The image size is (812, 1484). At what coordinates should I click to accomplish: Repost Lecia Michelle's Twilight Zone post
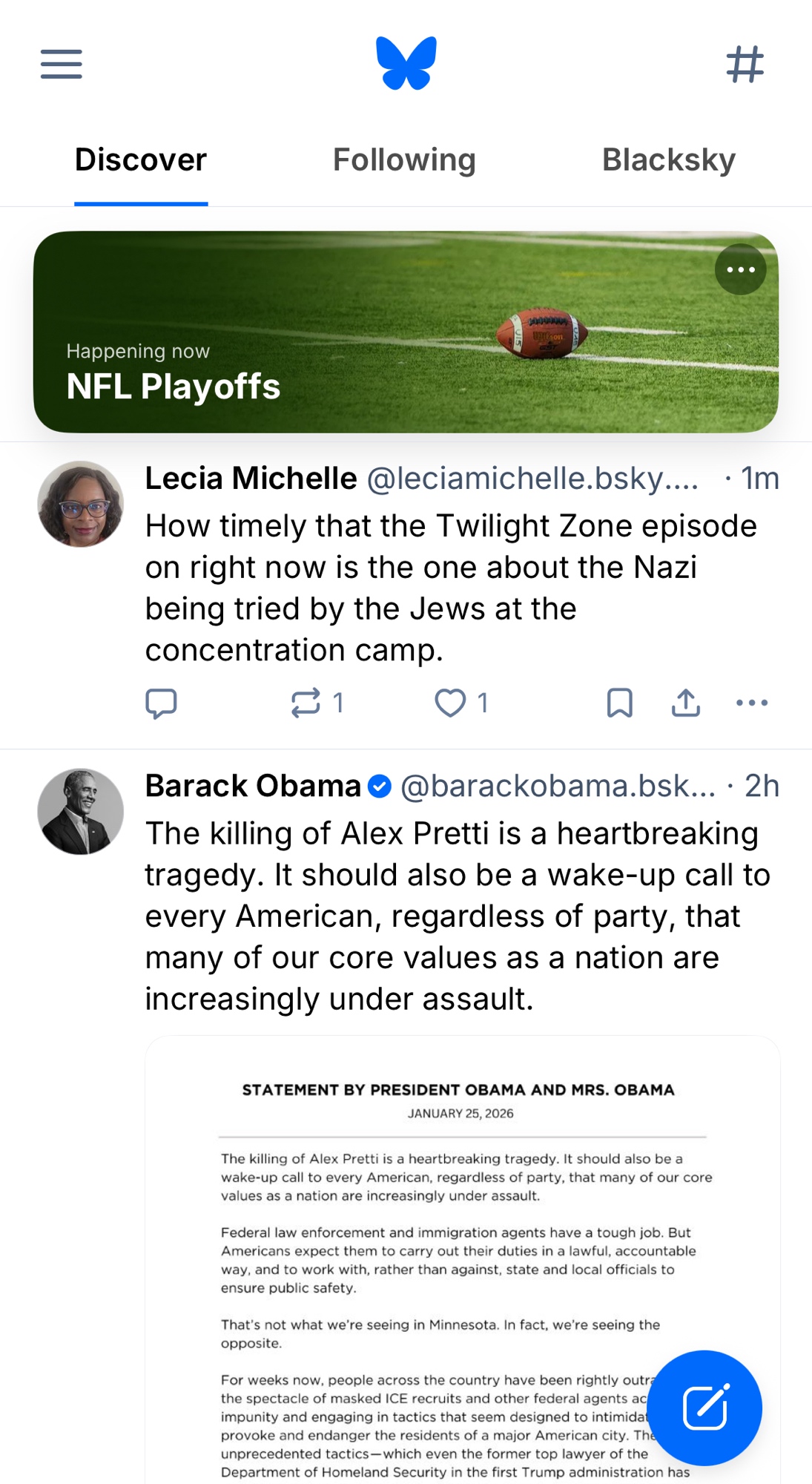tap(306, 703)
